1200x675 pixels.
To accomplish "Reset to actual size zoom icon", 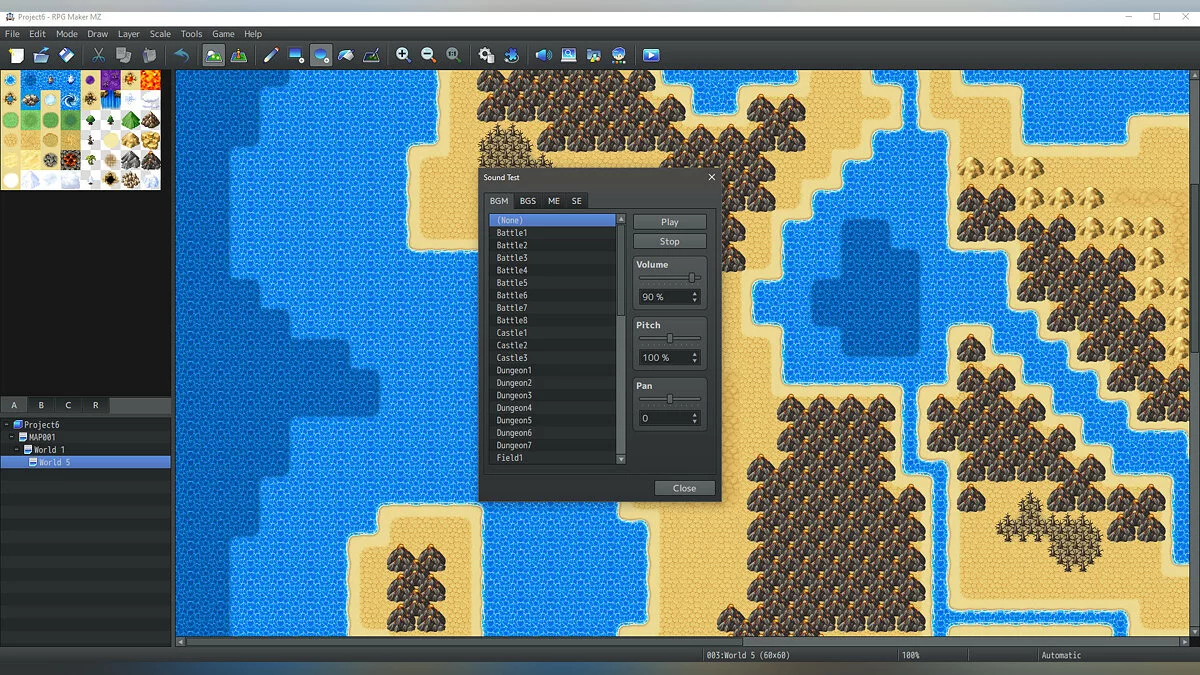I will click(x=453, y=55).
